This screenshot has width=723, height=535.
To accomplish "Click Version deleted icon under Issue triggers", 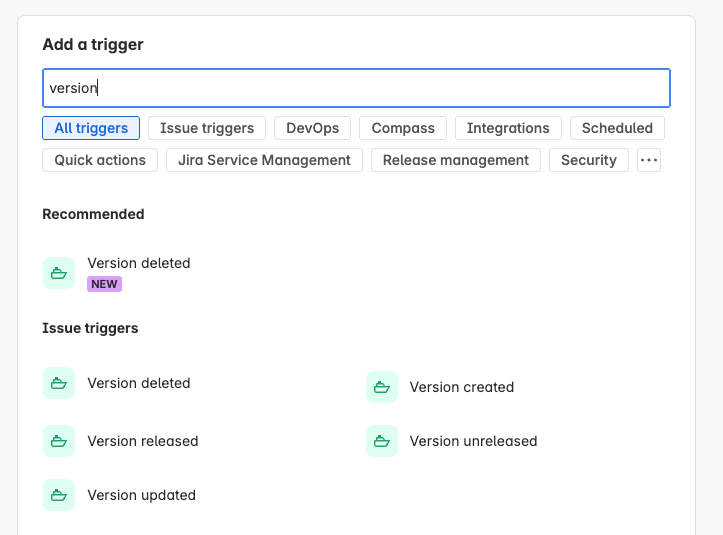I will (59, 383).
